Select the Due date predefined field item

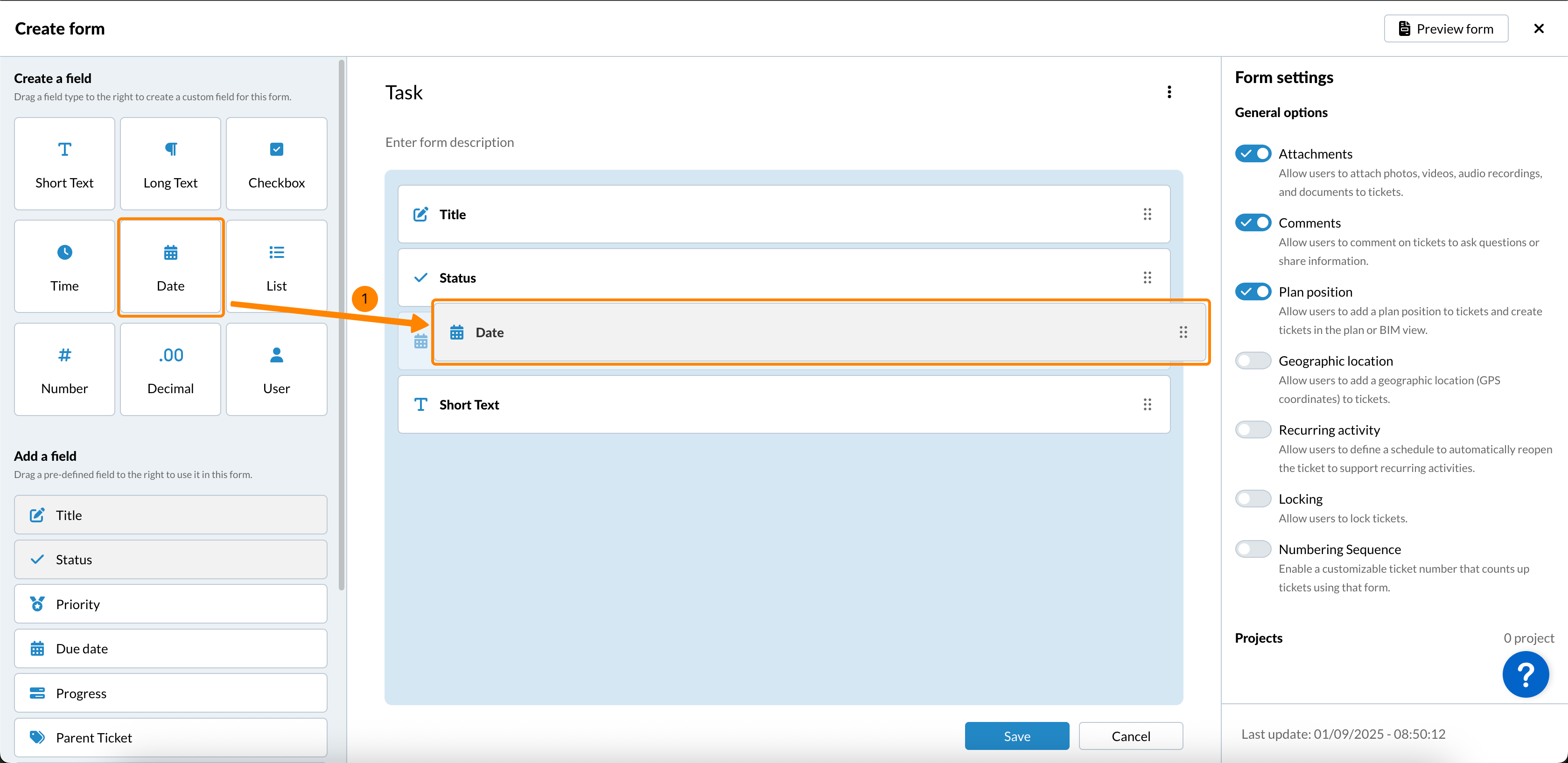coord(170,649)
